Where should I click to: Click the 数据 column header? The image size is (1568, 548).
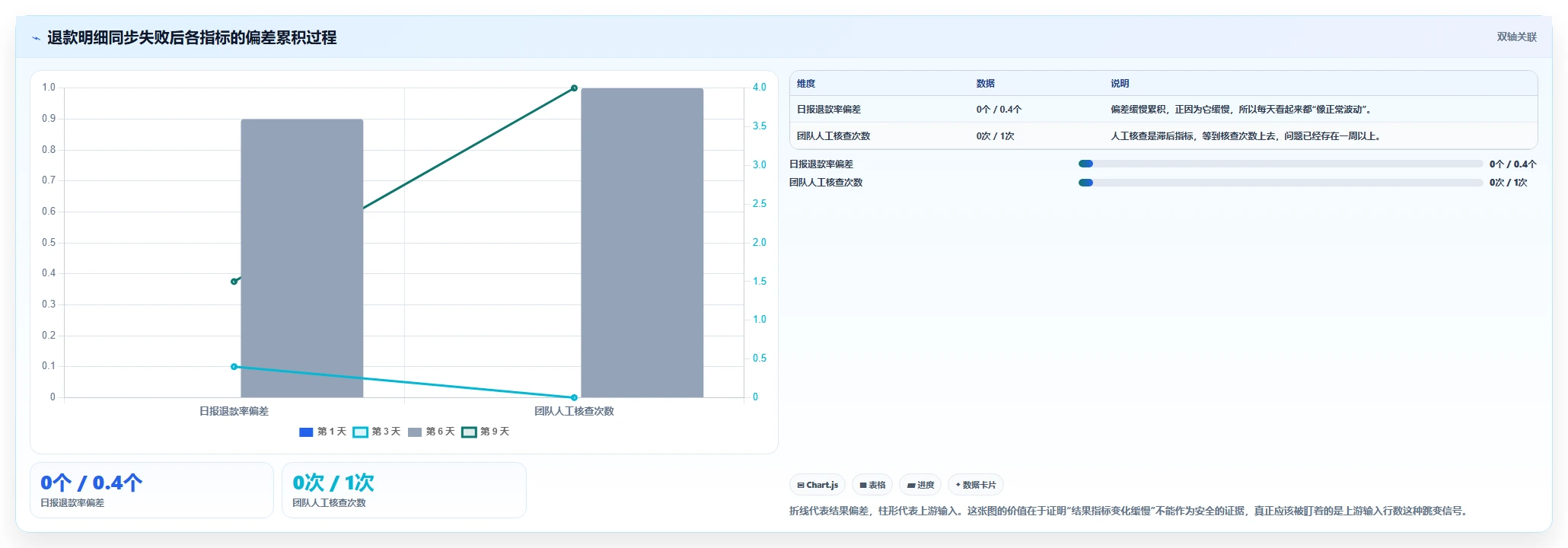point(986,84)
